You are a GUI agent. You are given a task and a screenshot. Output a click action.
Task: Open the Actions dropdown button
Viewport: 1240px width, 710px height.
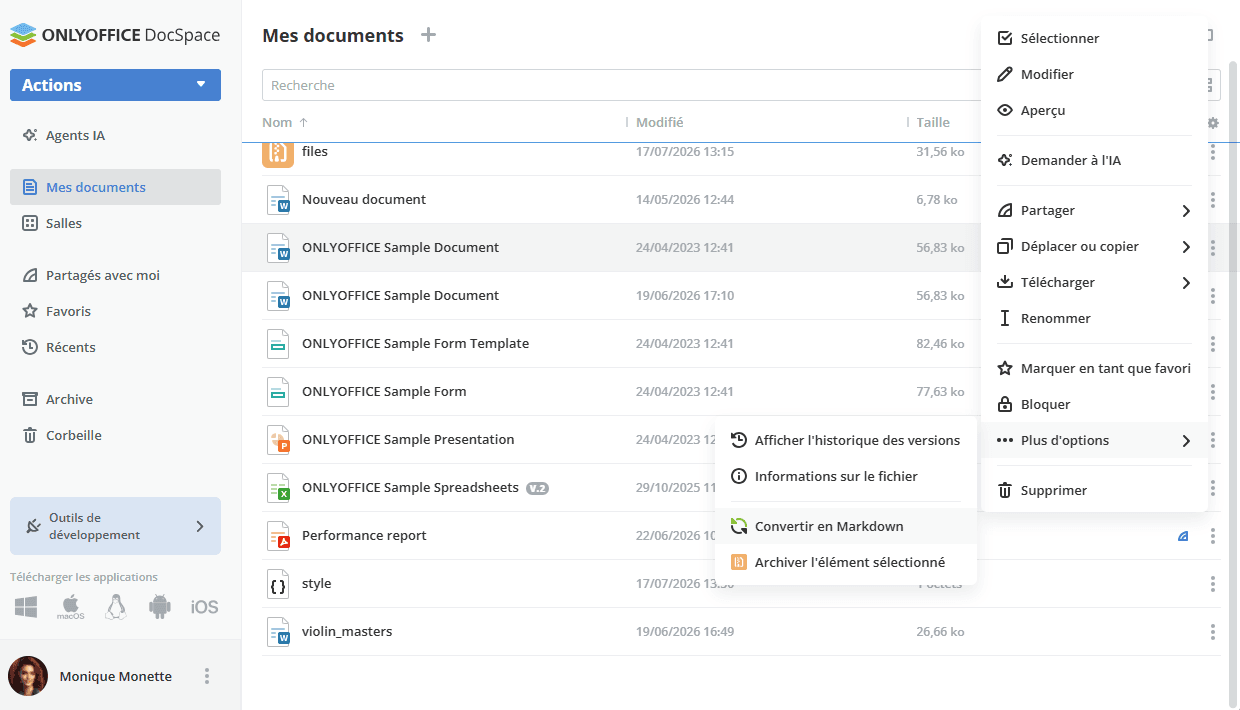(x=115, y=85)
